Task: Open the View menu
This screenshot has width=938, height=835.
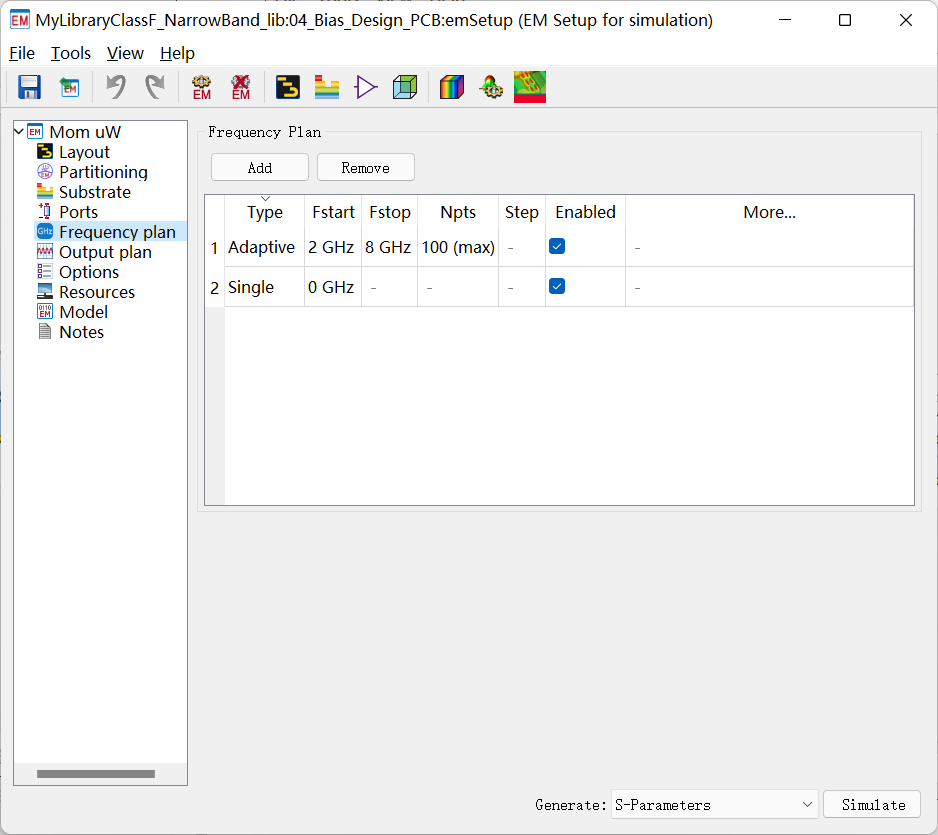Action: pyautogui.click(x=125, y=53)
